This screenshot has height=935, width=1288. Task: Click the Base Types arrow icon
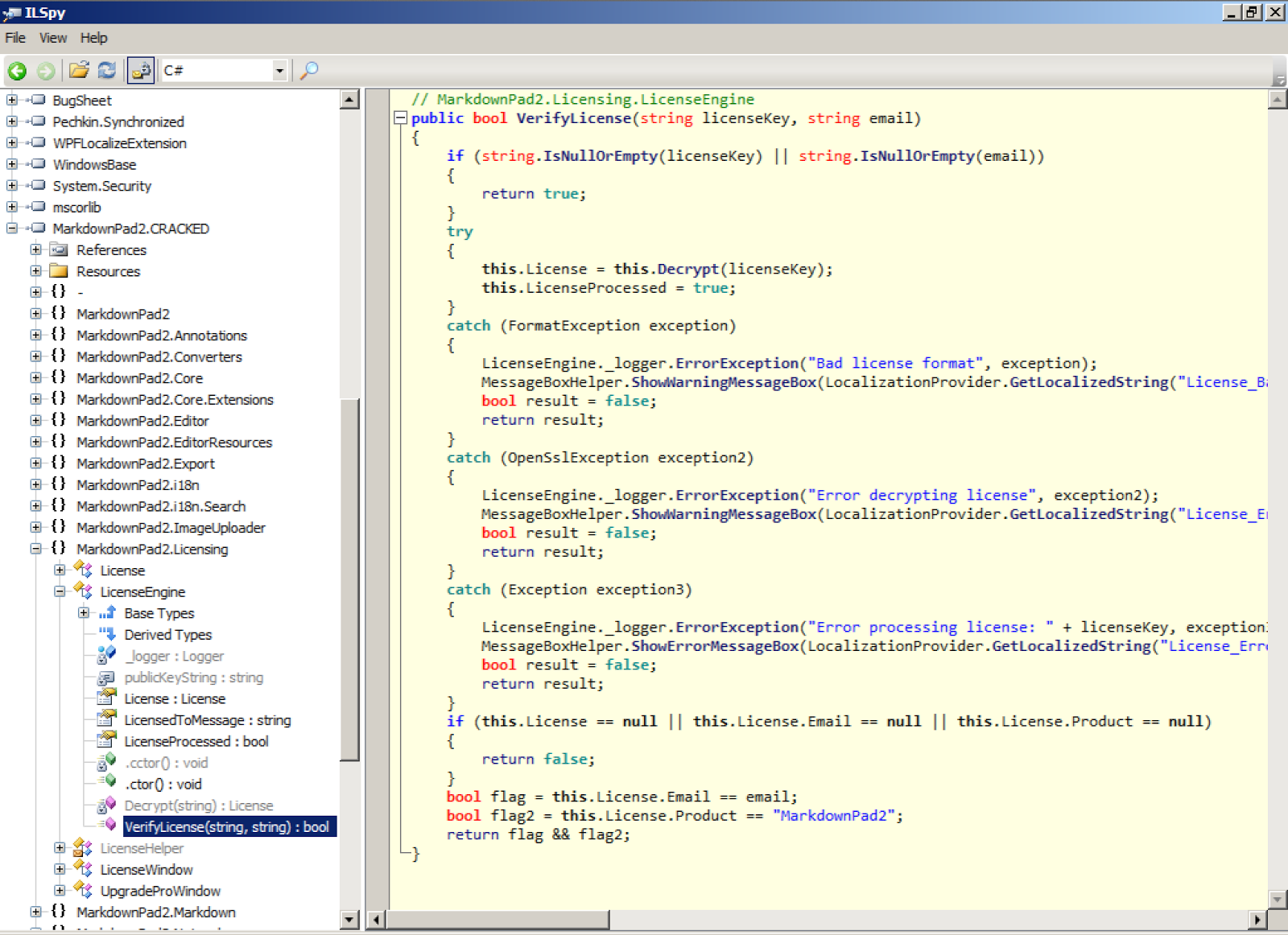(x=107, y=612)
